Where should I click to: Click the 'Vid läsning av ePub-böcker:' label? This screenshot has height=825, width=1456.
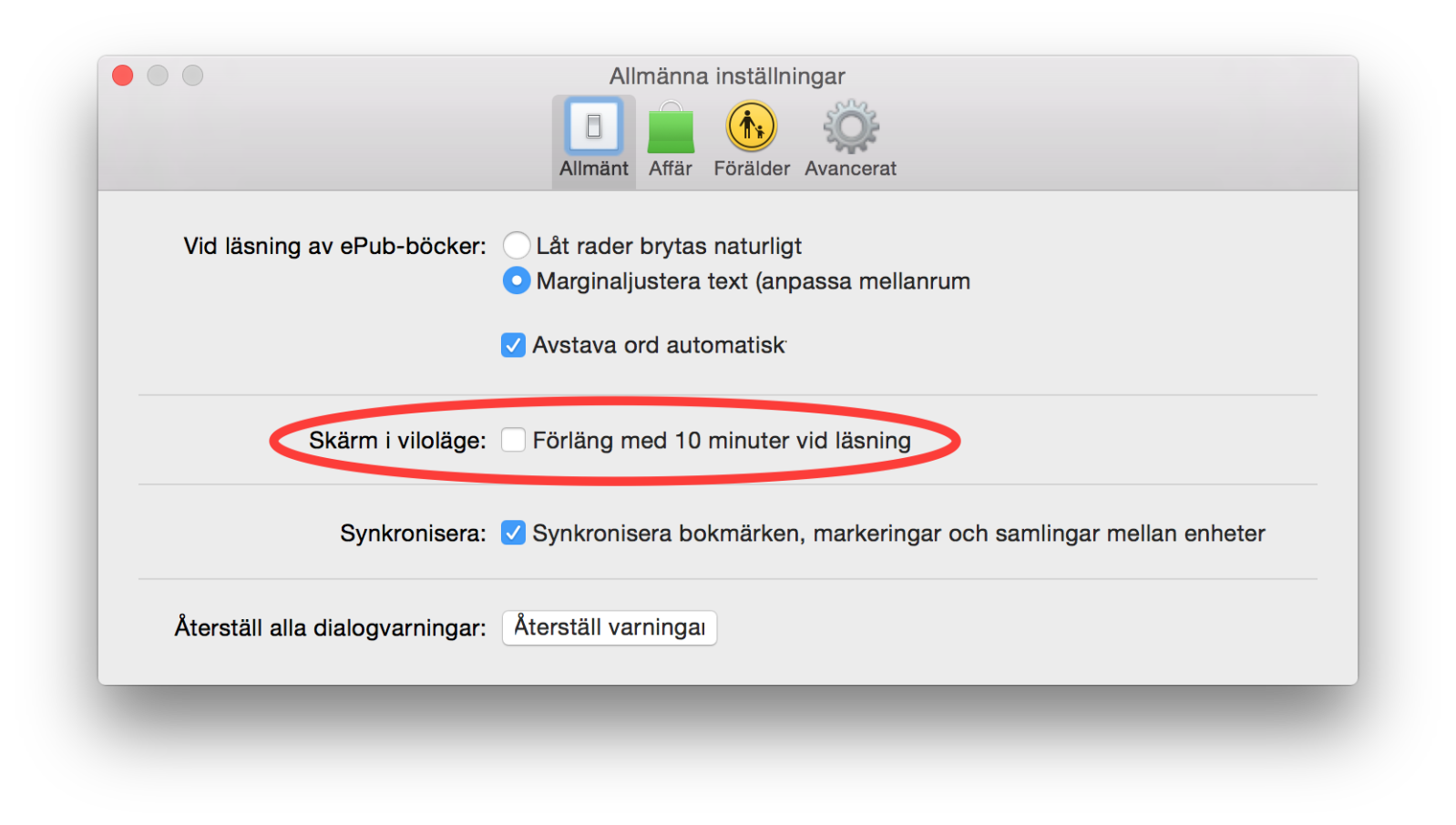pos(335,246)
